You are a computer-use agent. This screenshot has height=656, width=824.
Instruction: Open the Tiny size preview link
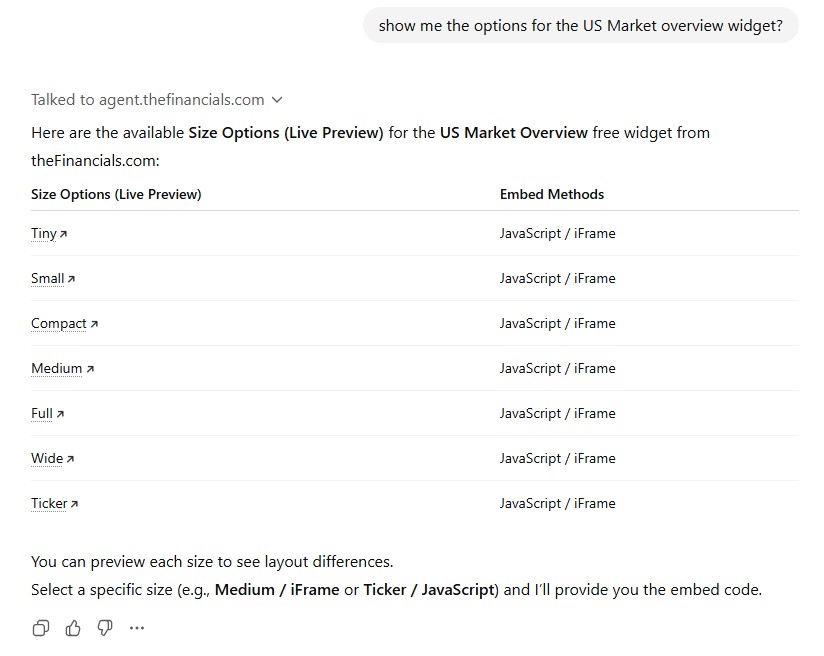[x=44, y=233]
